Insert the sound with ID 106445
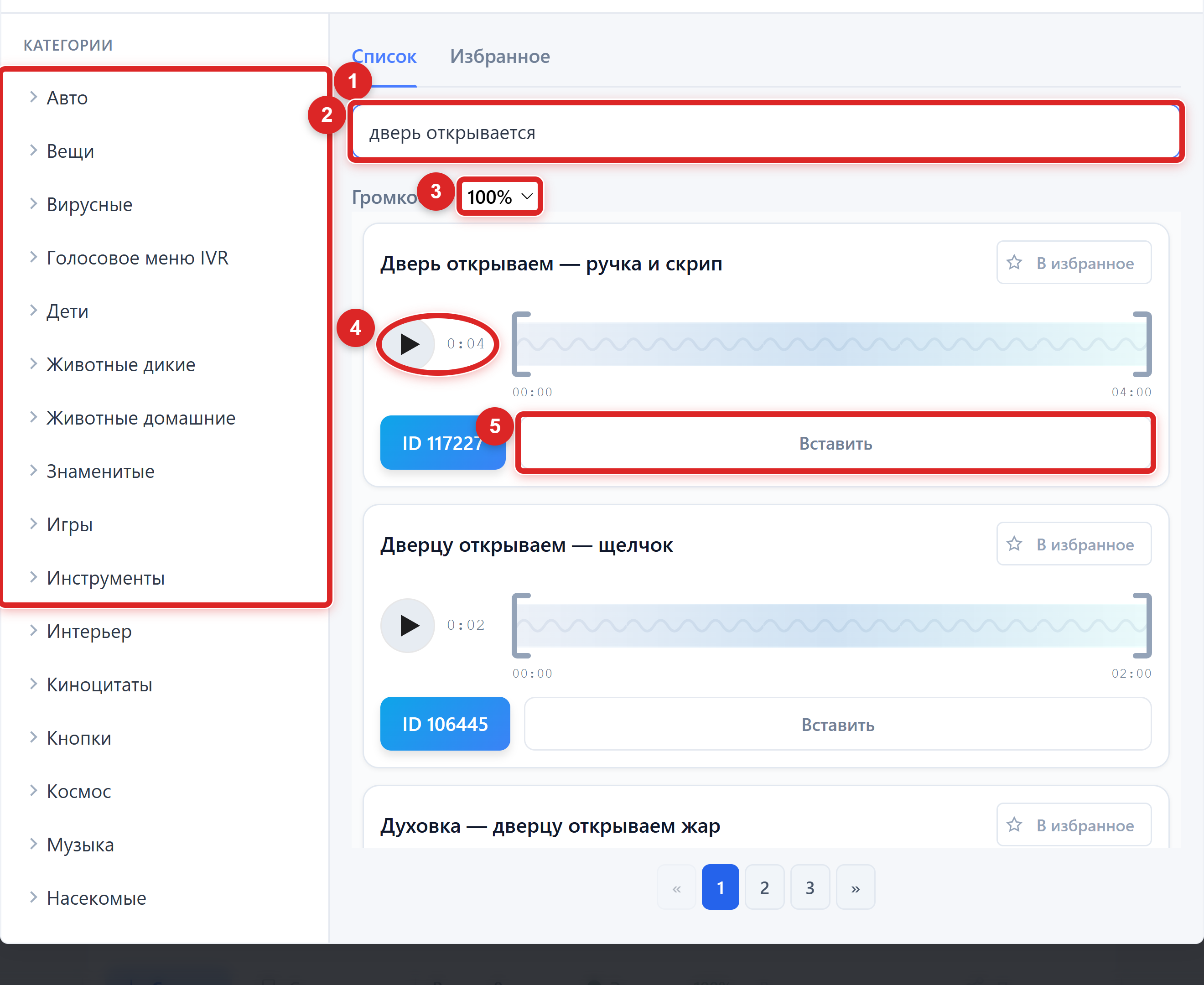 pyautogui.click(x=838, y=724)
